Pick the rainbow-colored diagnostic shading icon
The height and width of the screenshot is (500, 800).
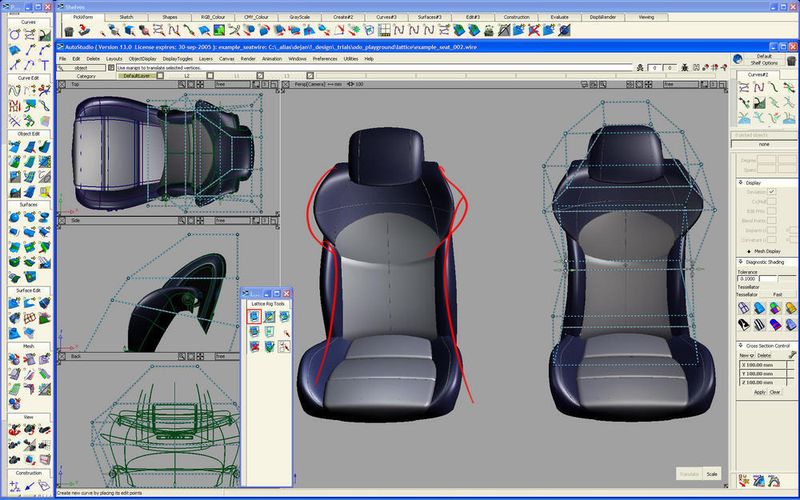[x=775, y=308]
